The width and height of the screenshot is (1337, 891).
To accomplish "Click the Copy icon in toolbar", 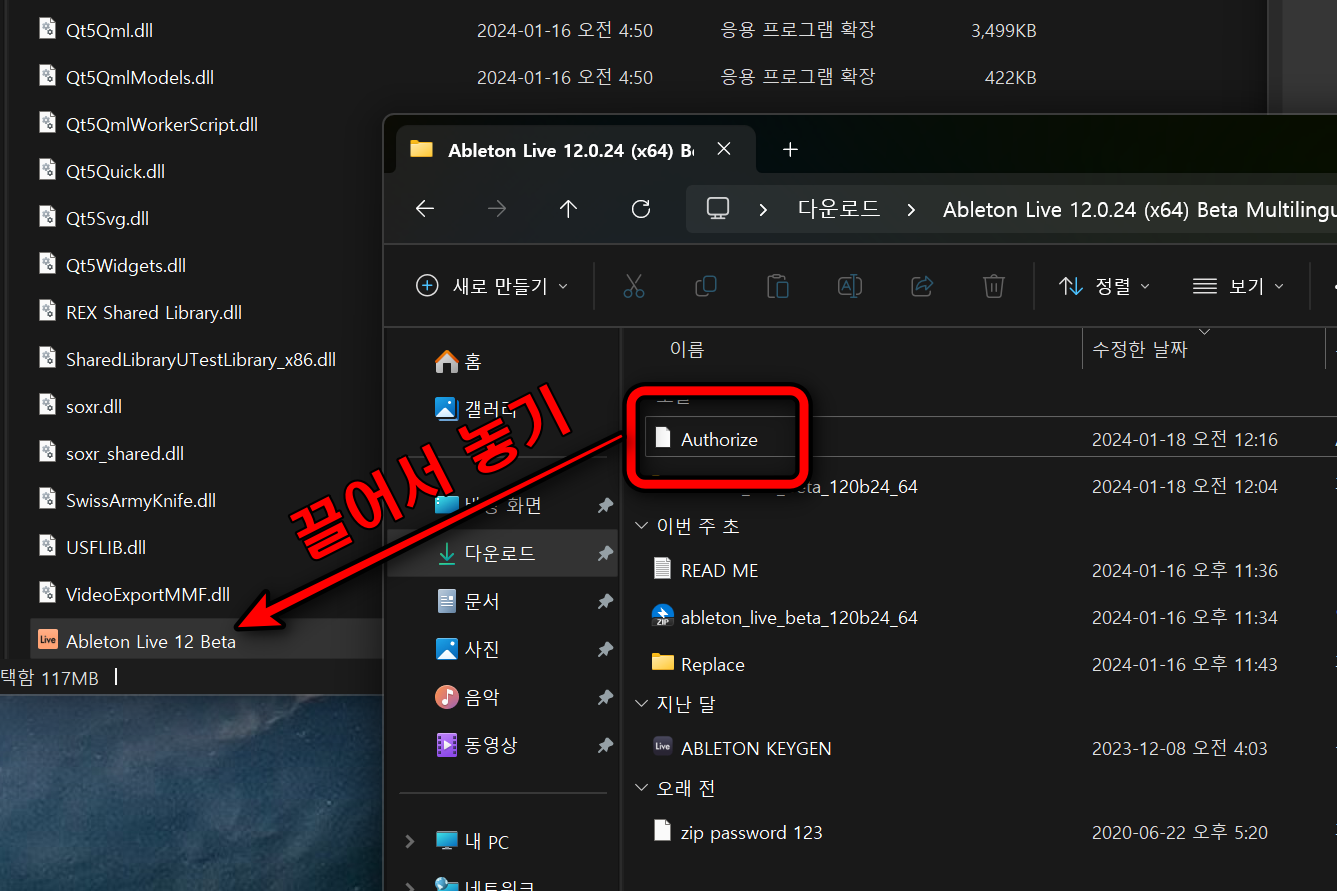I will tap(706, 287).
